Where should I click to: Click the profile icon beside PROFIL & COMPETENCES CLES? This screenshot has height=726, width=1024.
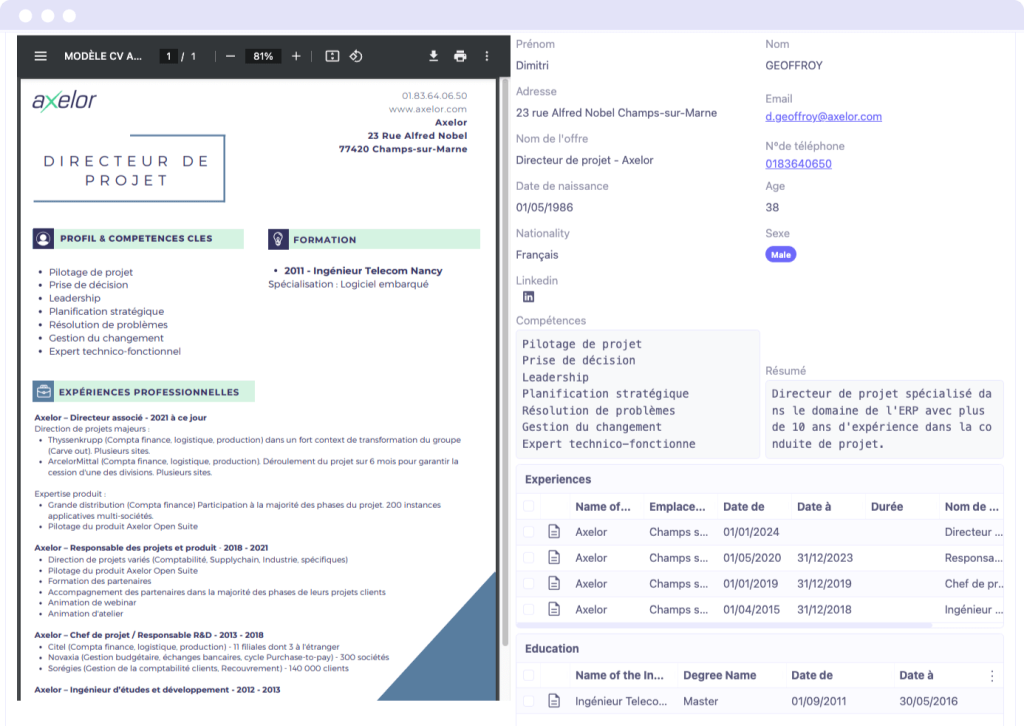43,239
